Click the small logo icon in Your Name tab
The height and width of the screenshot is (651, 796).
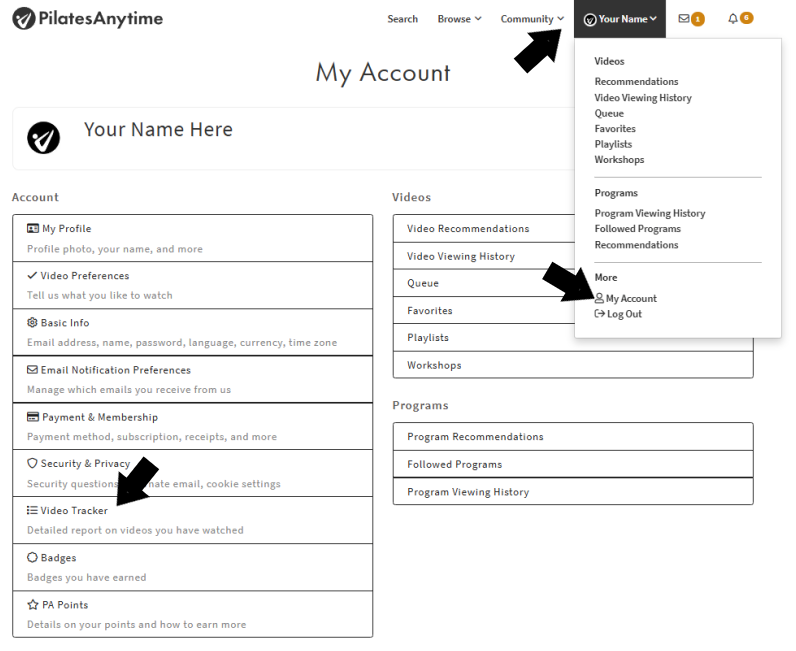[590, 20]
